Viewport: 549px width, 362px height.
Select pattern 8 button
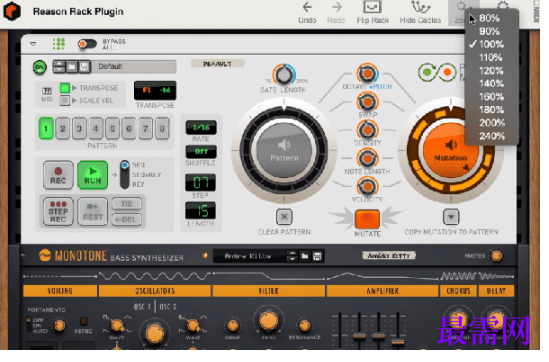[162, 129]
